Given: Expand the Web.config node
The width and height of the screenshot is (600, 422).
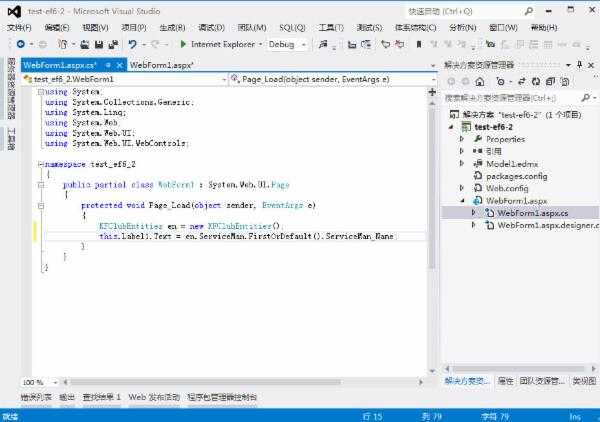Looking at the screenshot, I should 462,188.
